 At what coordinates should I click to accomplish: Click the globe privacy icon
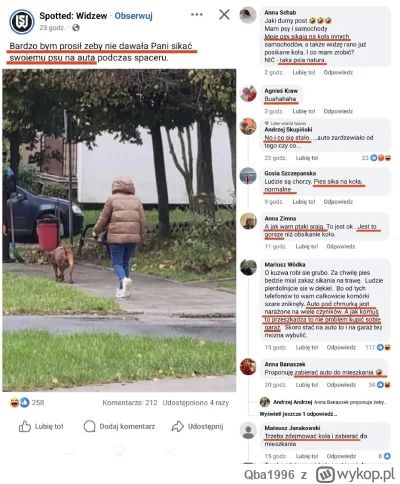click(76, 28)
